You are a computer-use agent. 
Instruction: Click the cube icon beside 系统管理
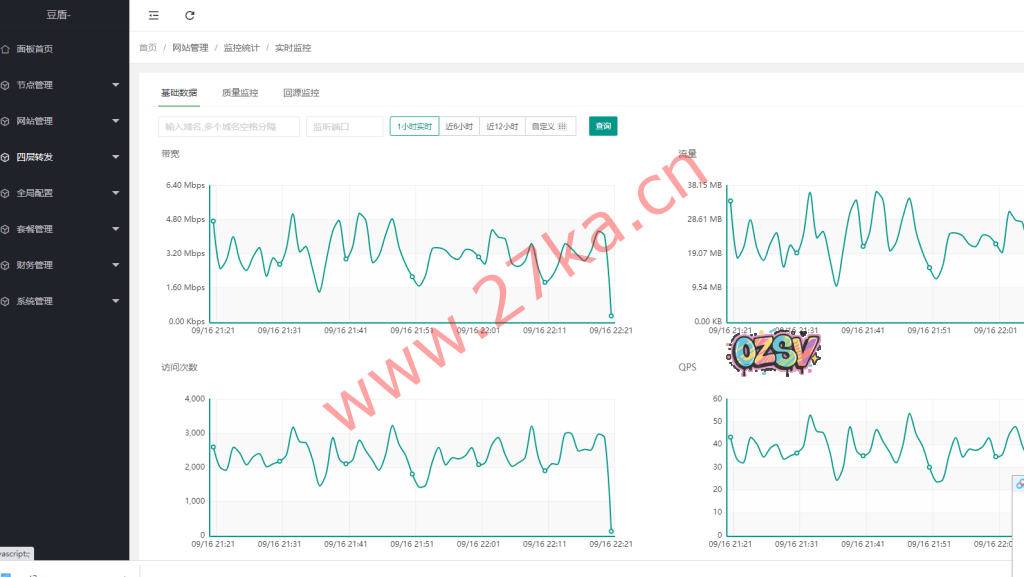pos(6,301)
